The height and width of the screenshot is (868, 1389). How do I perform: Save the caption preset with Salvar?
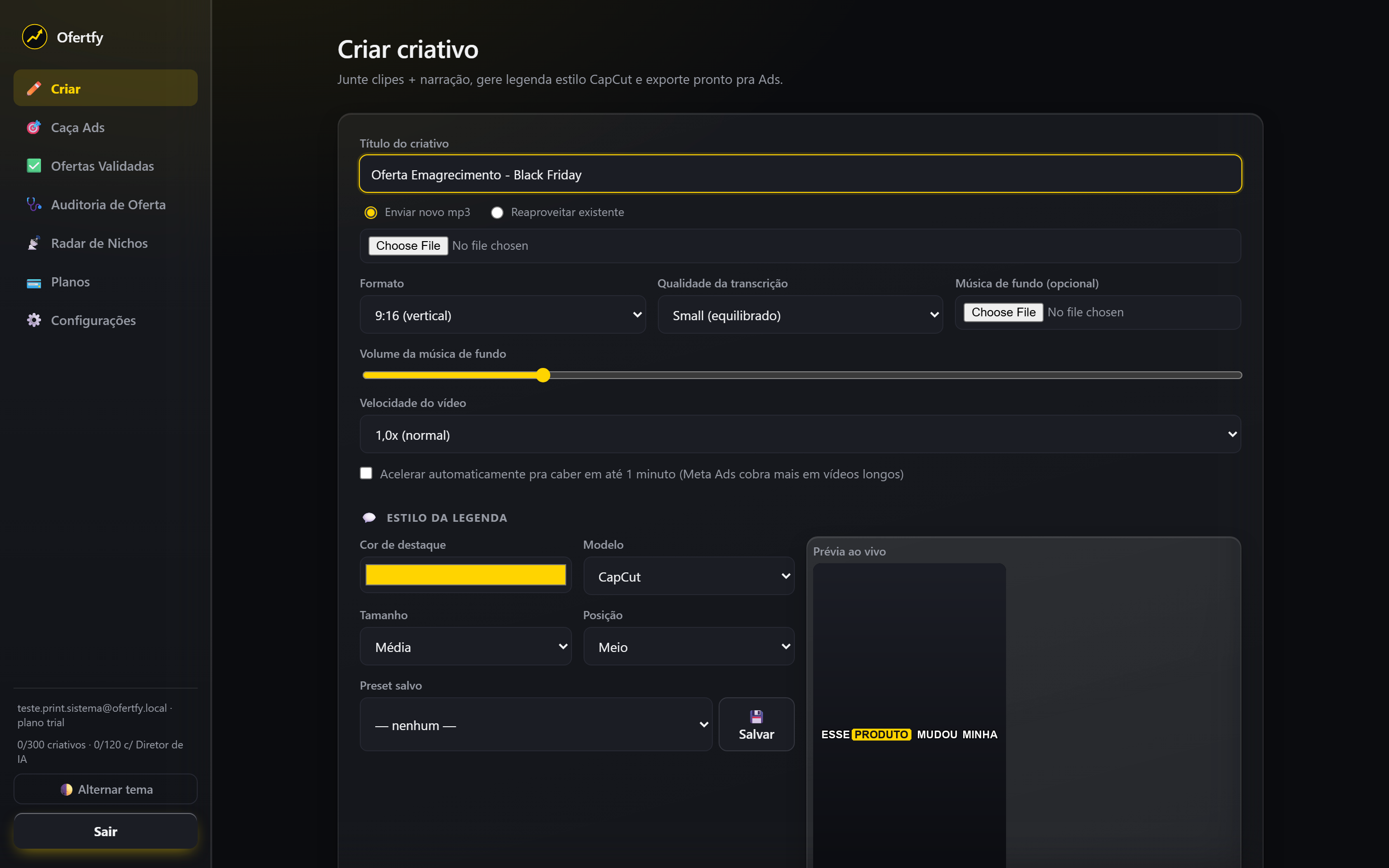[x=757, y=724]
